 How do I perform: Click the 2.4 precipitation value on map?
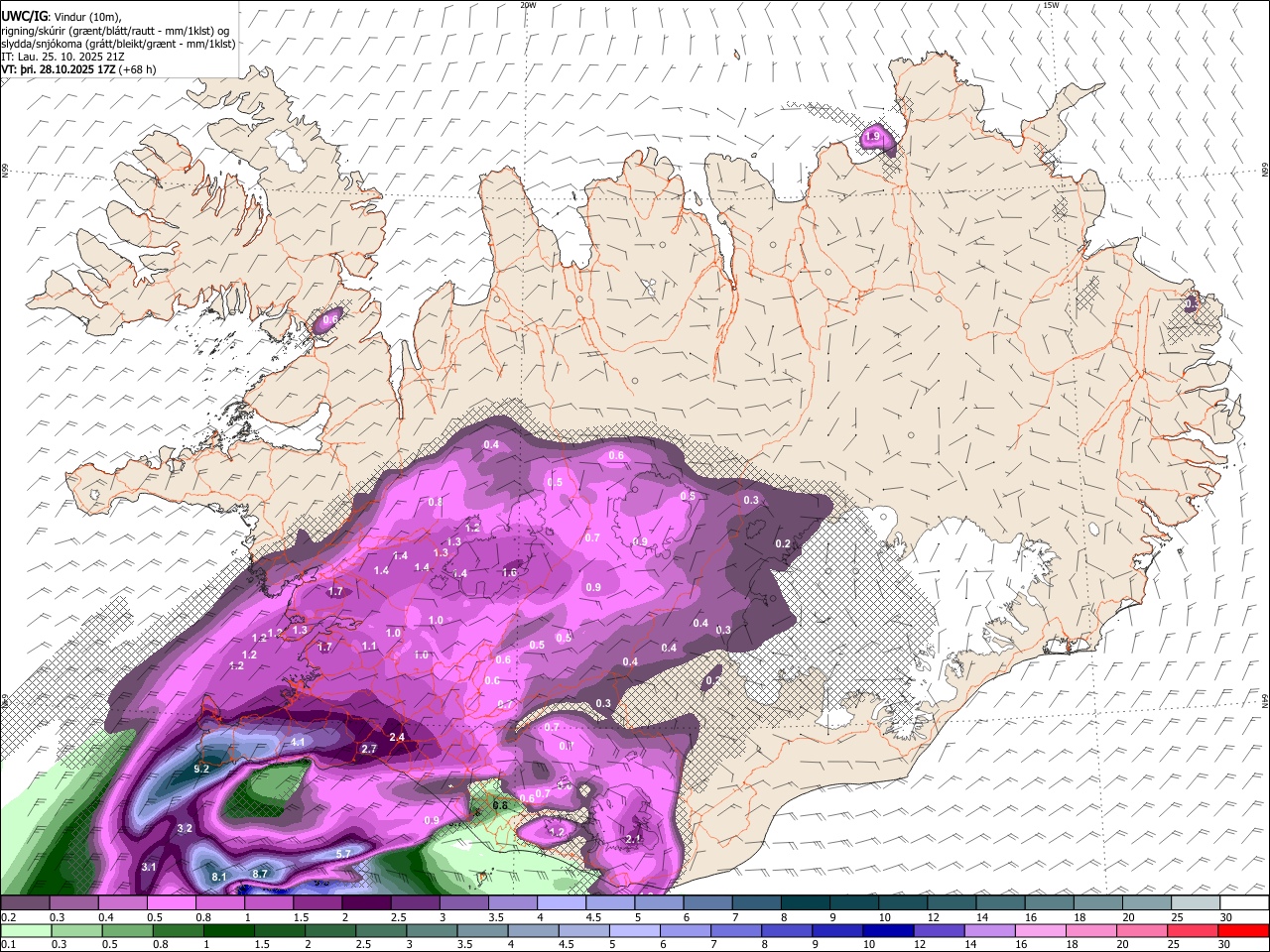398,737
